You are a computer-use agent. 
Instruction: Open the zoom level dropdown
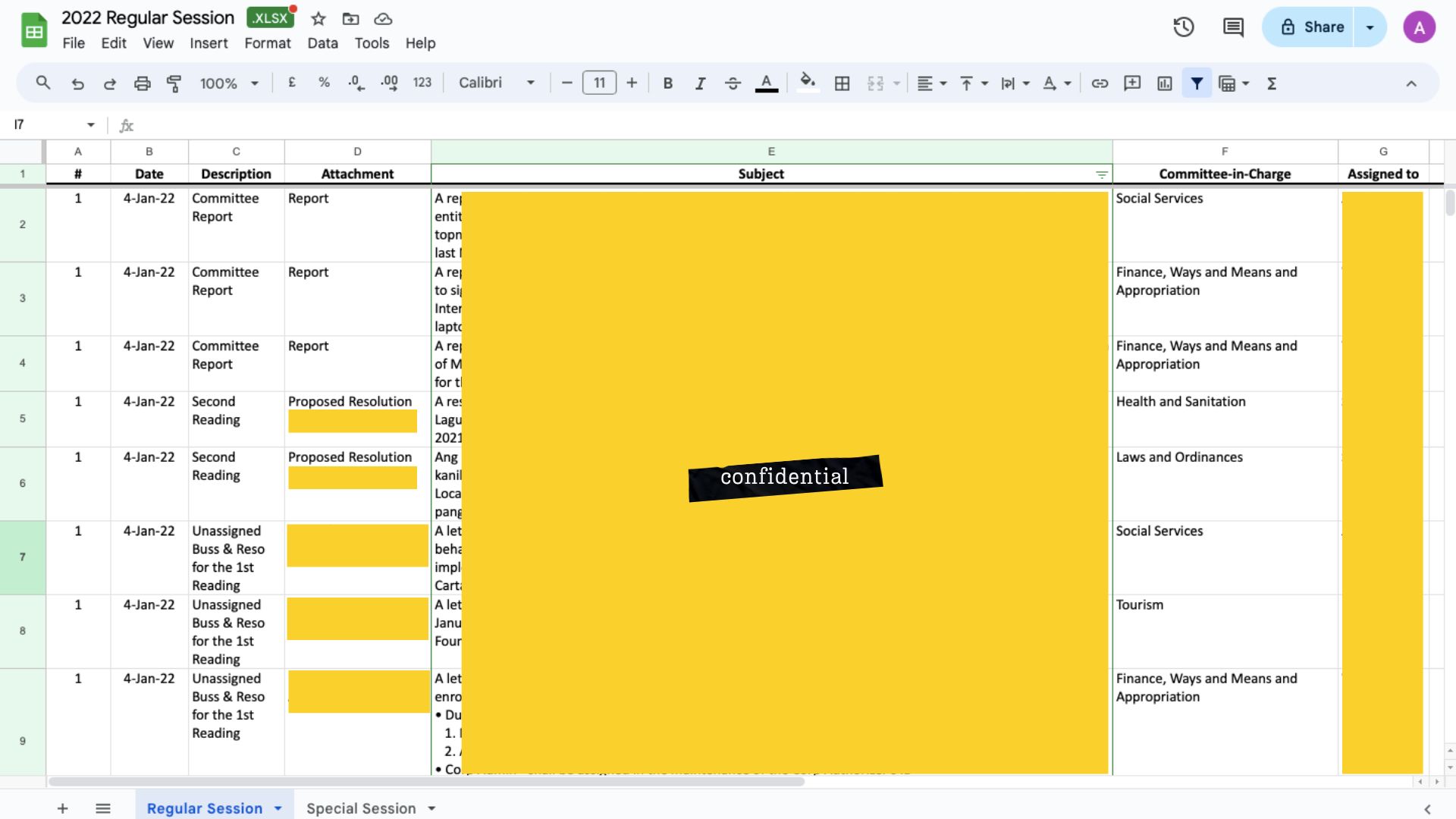[x=229, y=83]
